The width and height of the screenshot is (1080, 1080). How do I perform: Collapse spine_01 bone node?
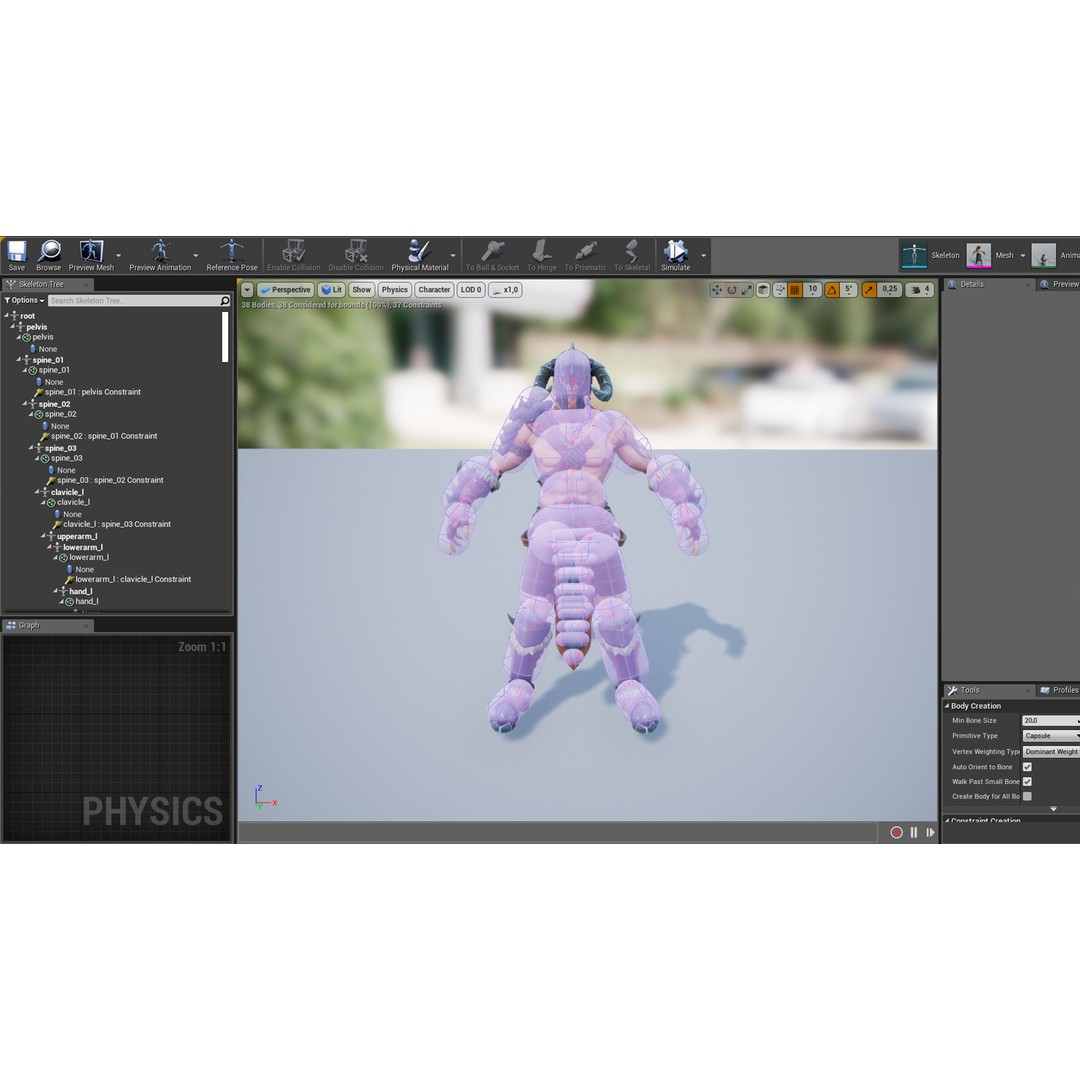(19, 360)
